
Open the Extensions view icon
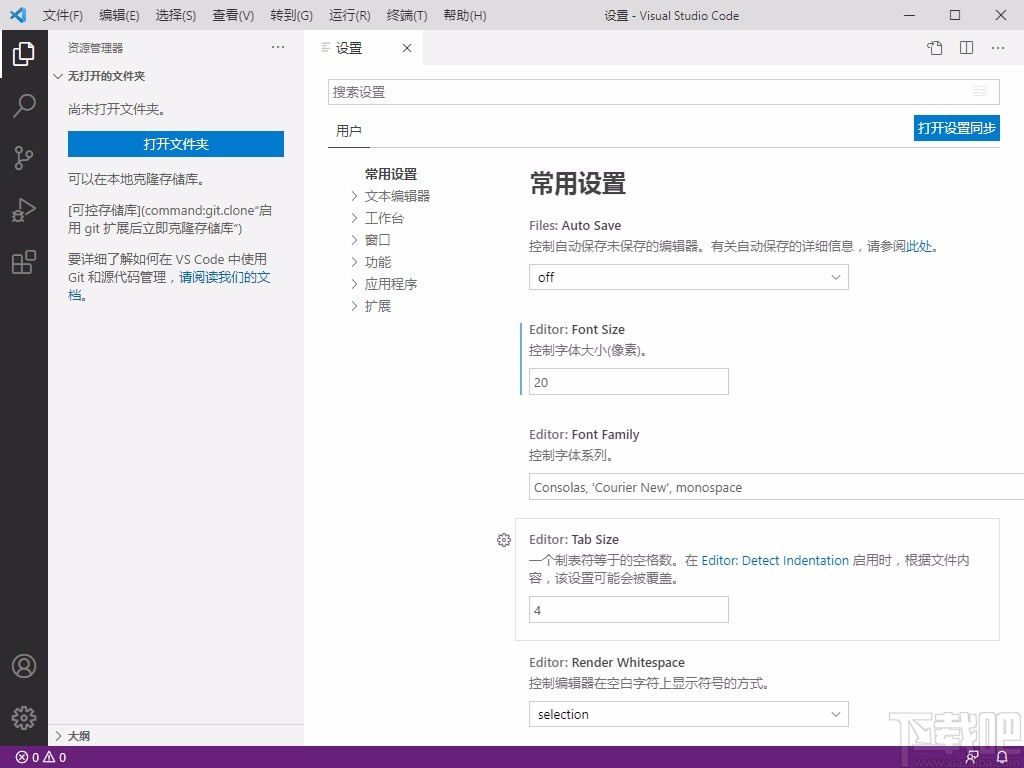point(24,263)
